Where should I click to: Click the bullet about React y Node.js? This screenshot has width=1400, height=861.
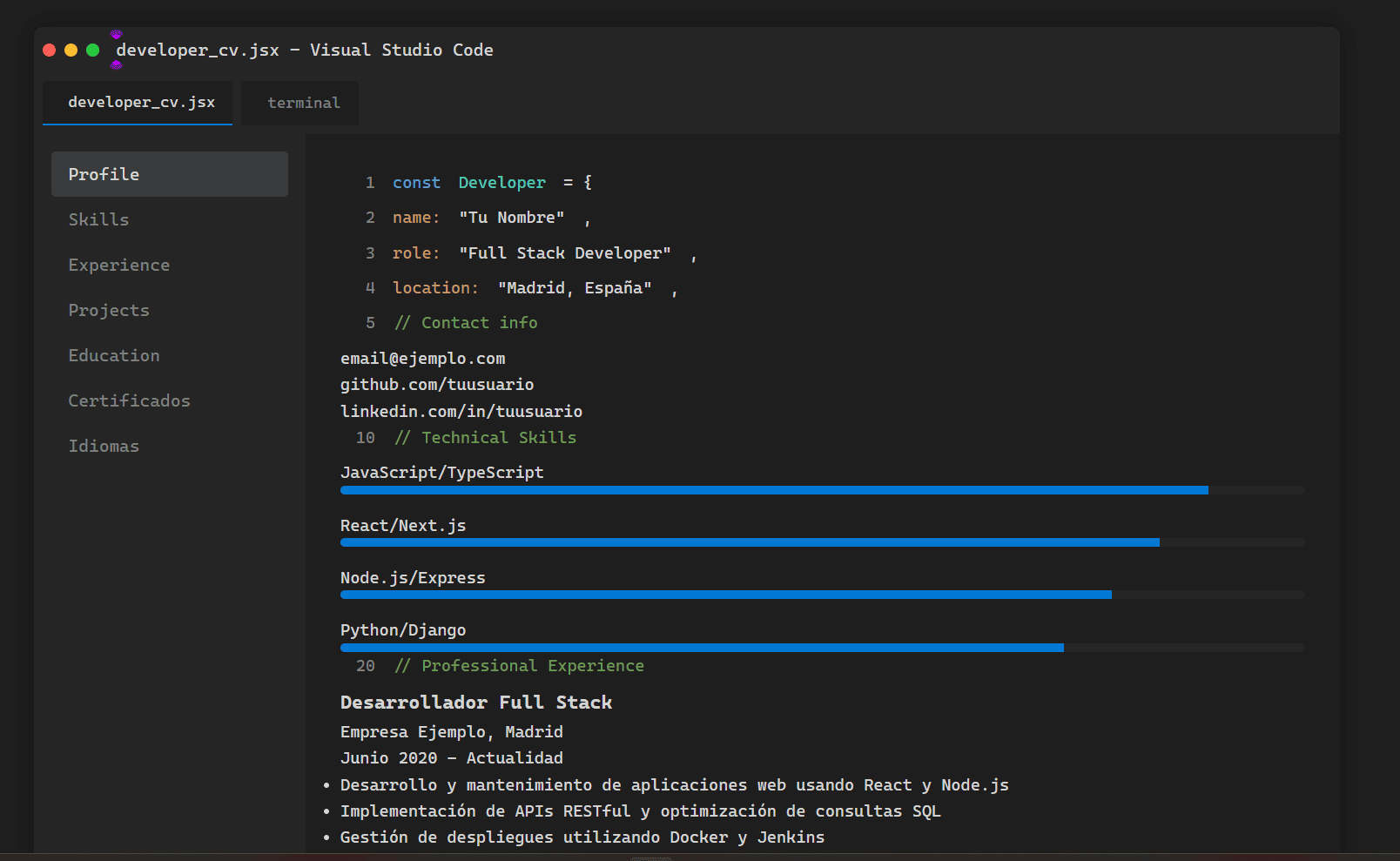675,785
